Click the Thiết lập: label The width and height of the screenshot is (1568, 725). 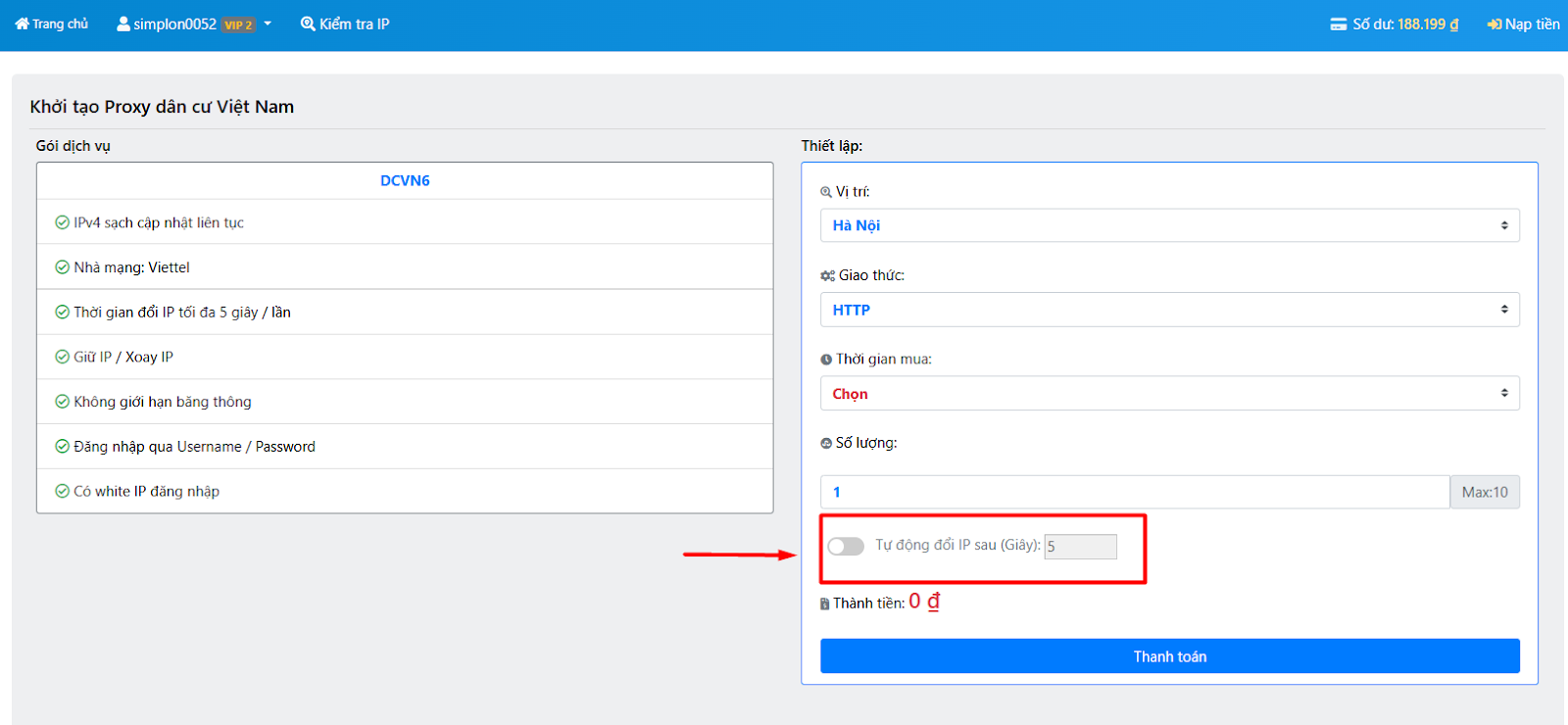[x=832, y=146]
